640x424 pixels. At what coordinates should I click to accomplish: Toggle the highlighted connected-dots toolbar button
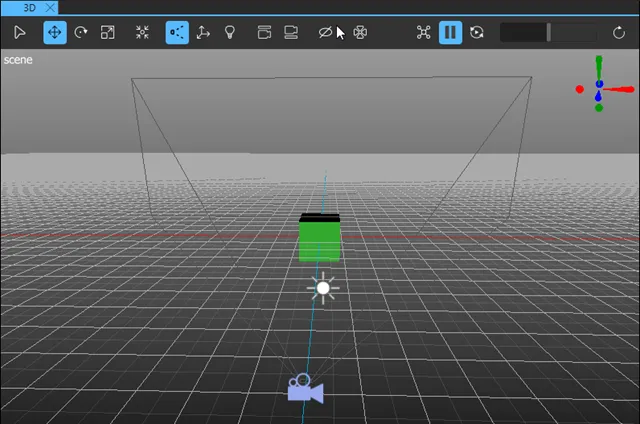click(177, 32)
